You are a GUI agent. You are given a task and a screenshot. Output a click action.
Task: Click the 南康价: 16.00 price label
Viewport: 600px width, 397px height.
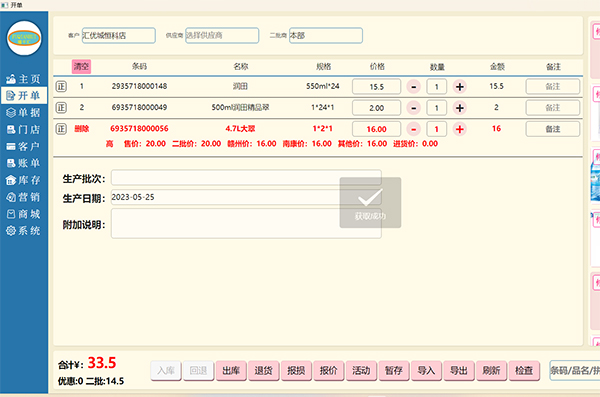(x=307, y=144)
